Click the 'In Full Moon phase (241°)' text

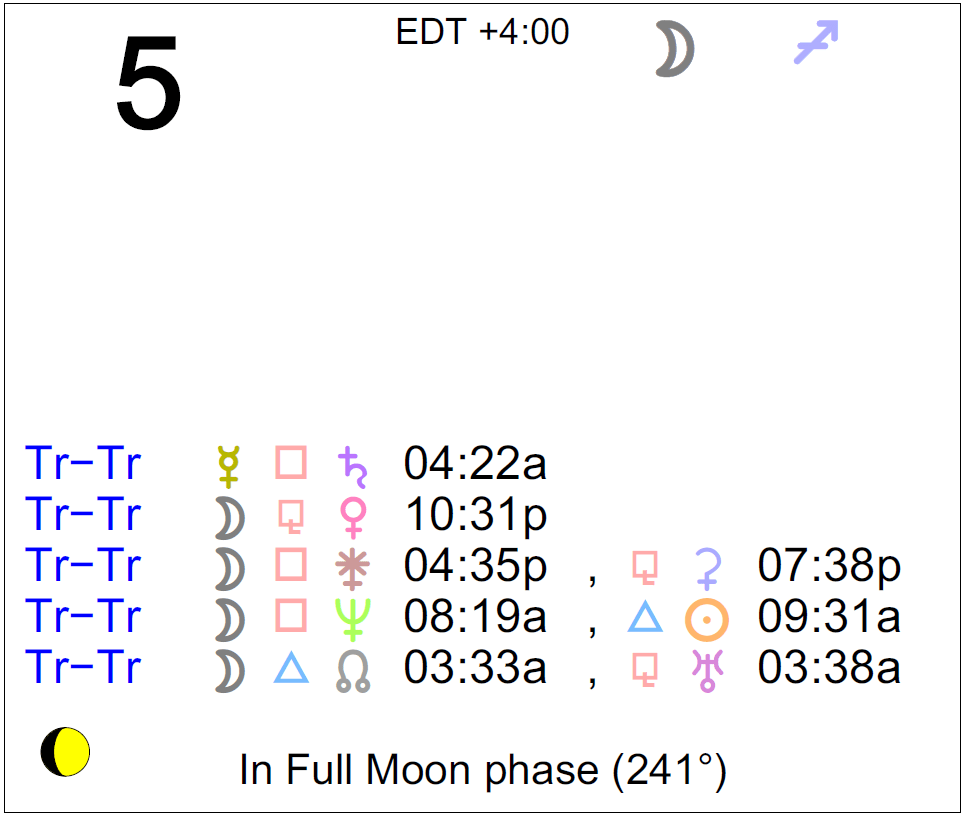[482, 771]
